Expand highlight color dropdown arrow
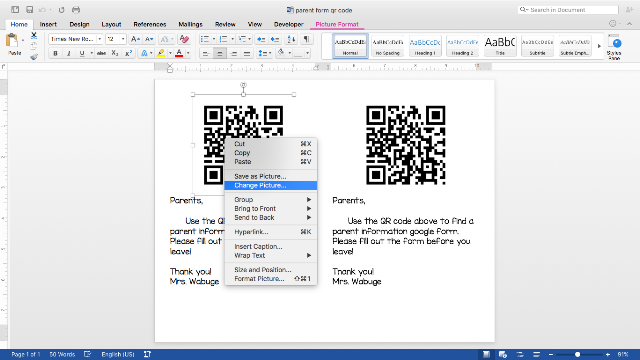640x360 pixels. [x=170, y=53]
